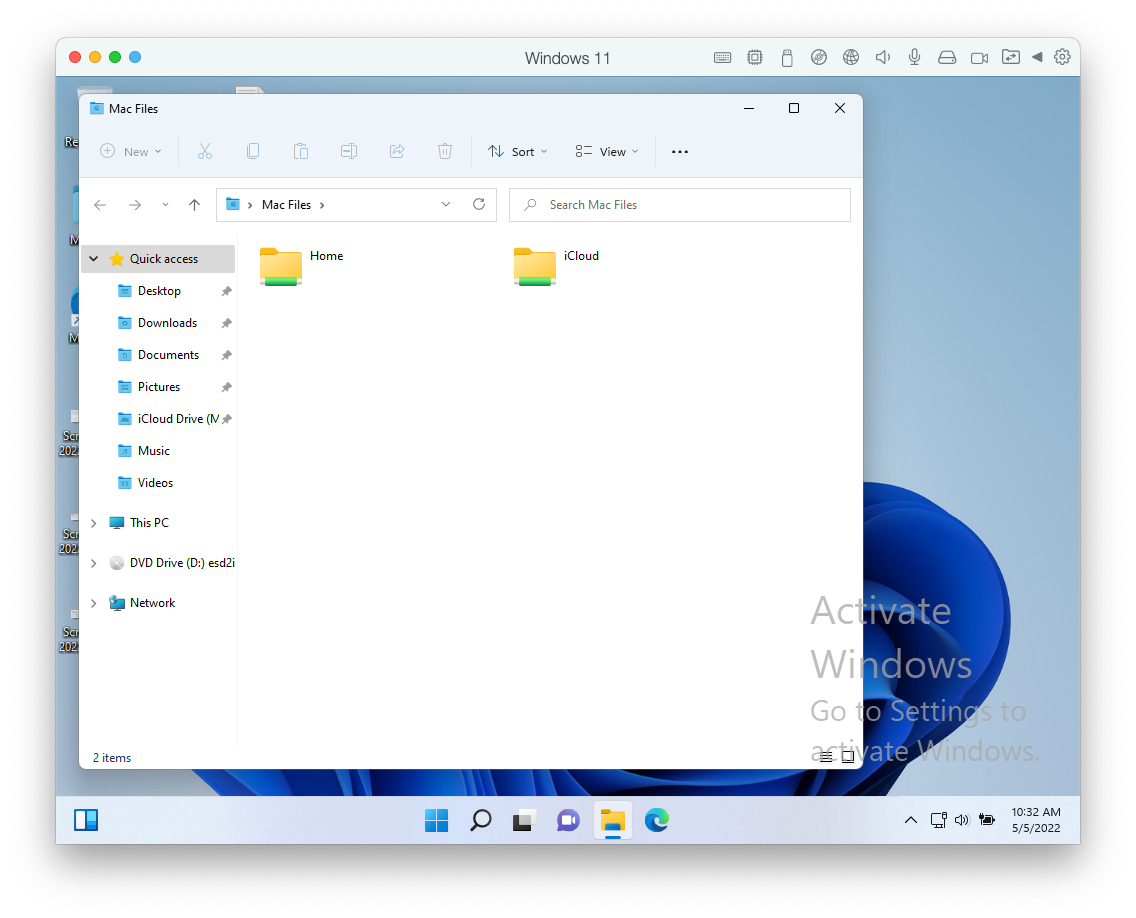The width and height of the screenshot is (1136, 918).
Task: Open the Windows Start menu
Action: pos(436,820)
